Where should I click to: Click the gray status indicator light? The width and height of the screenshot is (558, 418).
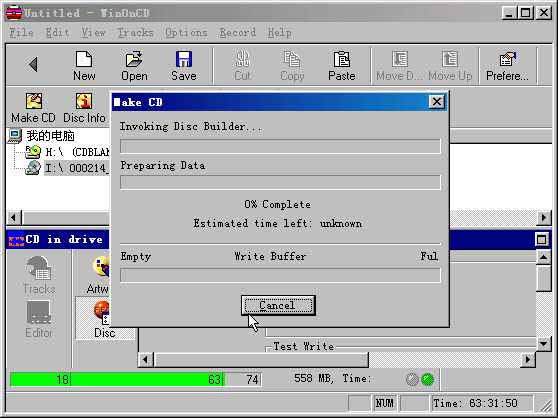412,380
